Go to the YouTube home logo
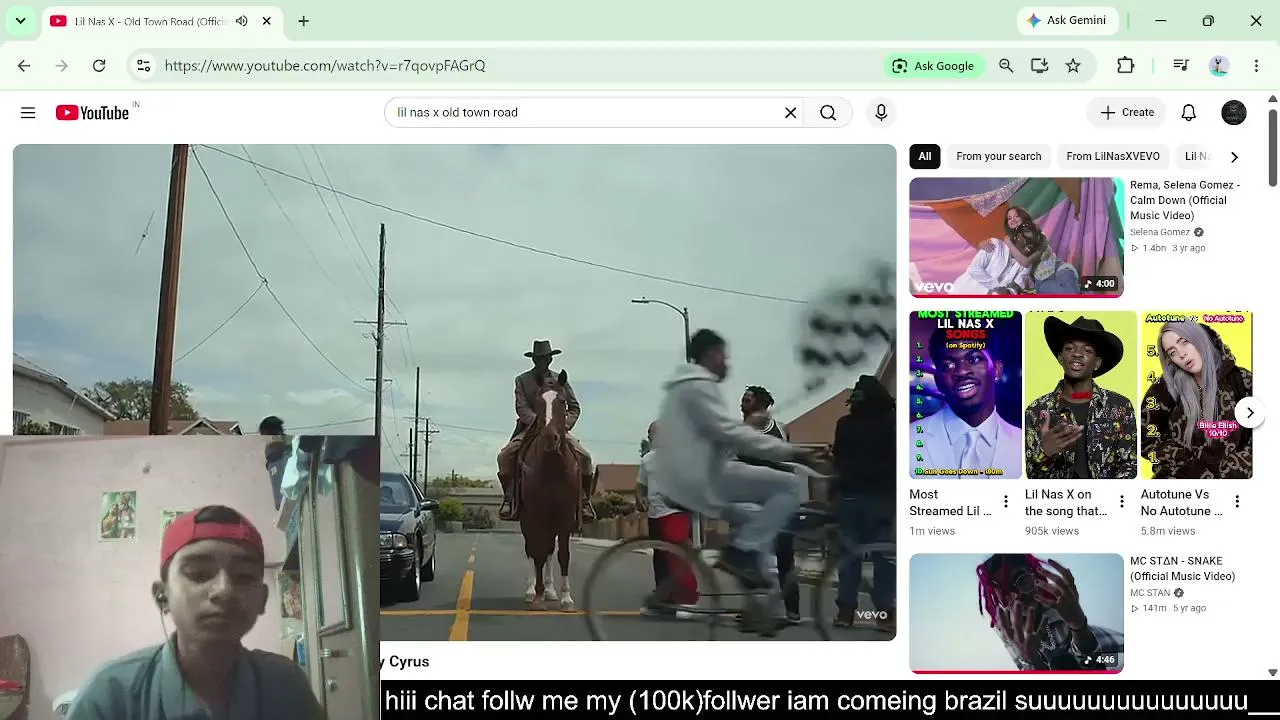1280x720 pixels. pos(92,113)
